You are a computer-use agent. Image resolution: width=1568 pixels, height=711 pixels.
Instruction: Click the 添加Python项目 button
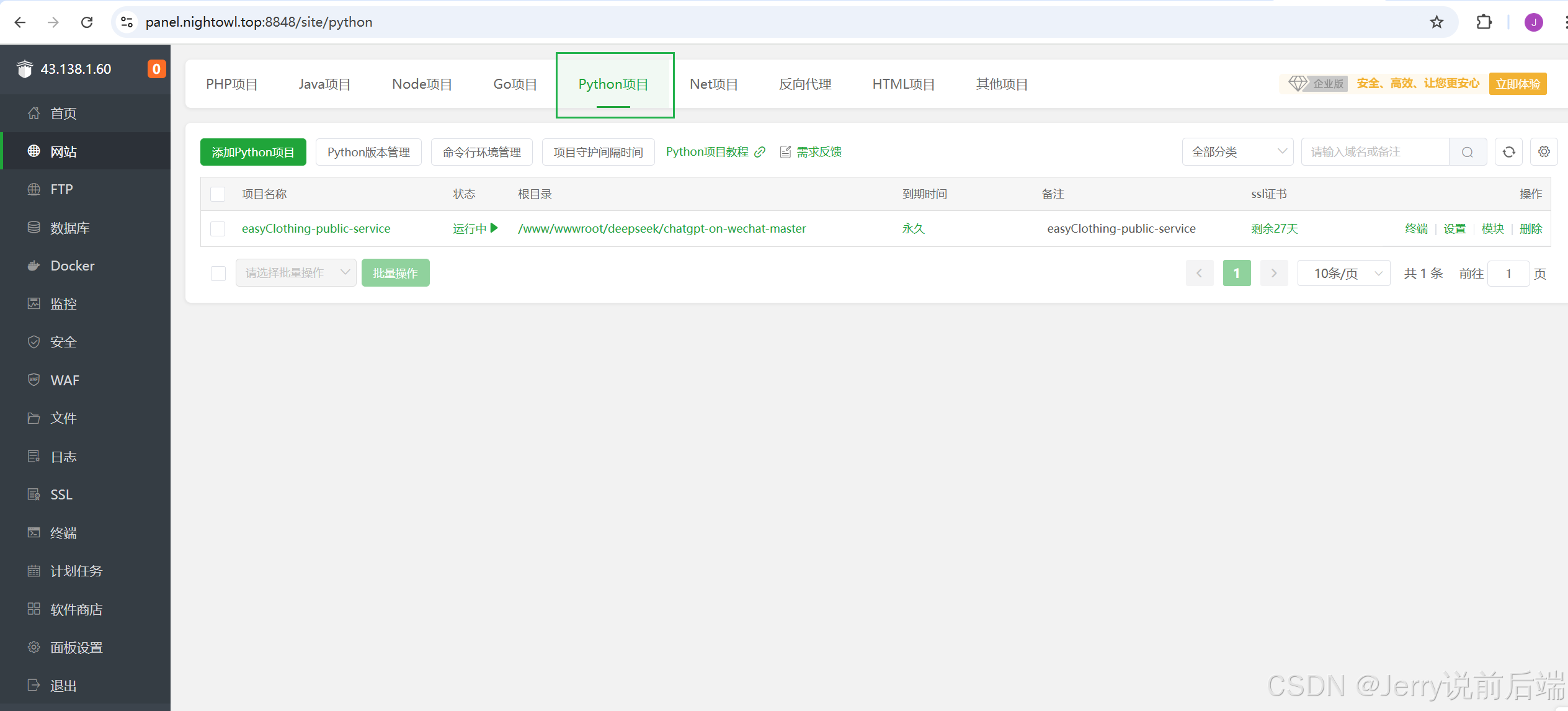tap(253, 152)
